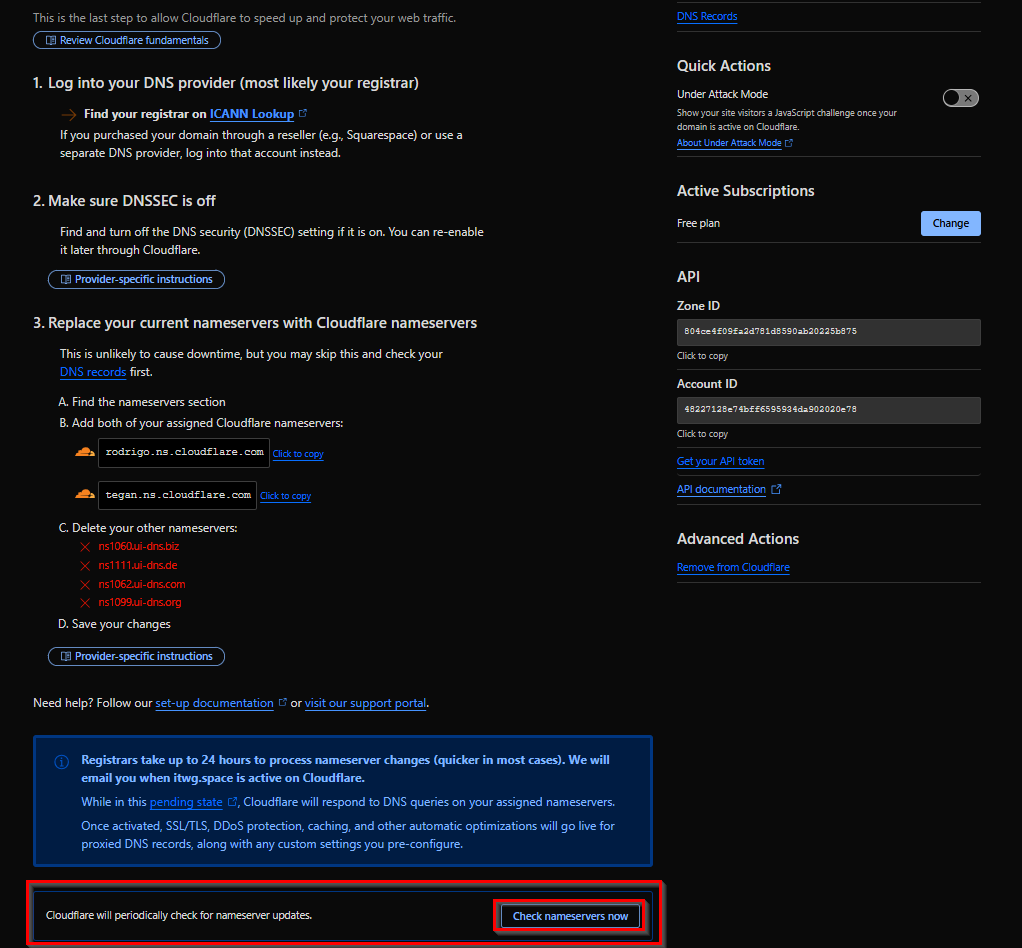Copy tegan.ns.cloudflare.com with Click to copy
This screenshot has width=1022, height=948.
[285, 496]
